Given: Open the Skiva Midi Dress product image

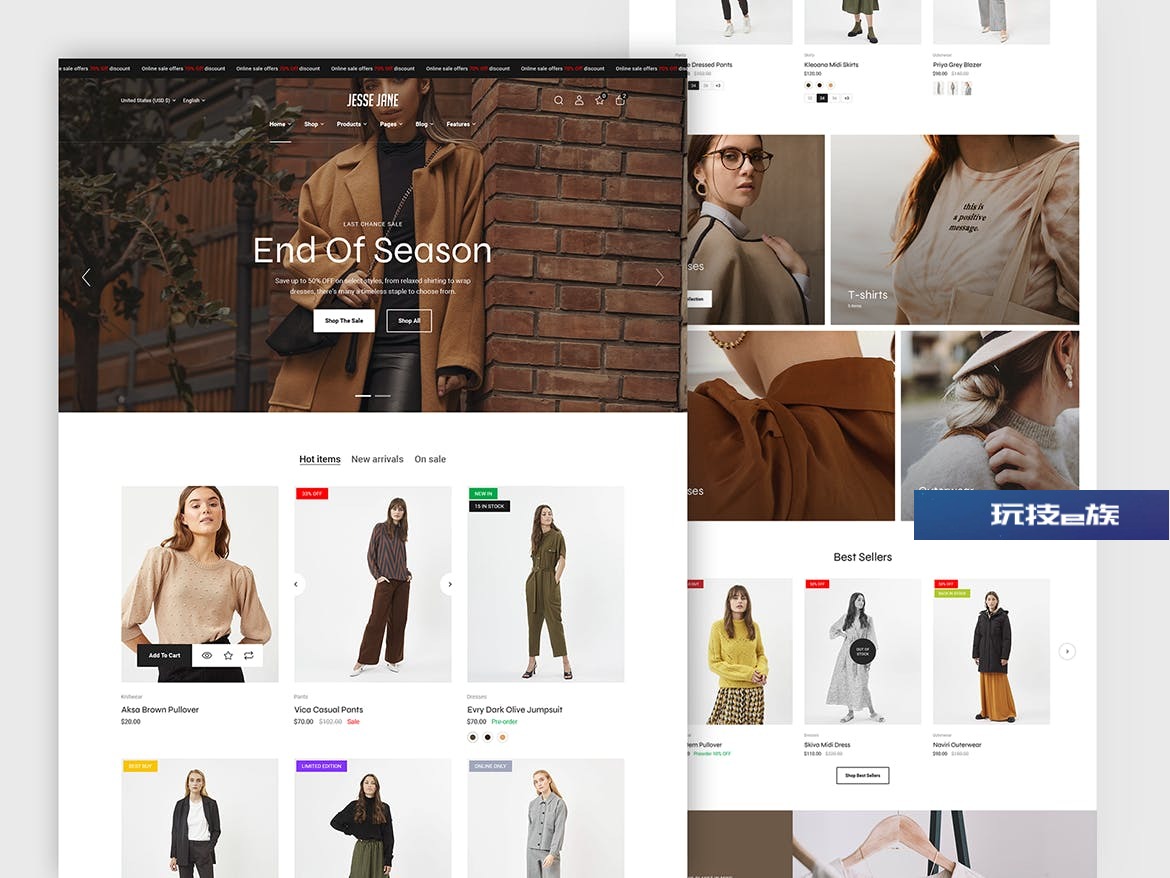Looking at the screenshot, I should click(863, 651).
